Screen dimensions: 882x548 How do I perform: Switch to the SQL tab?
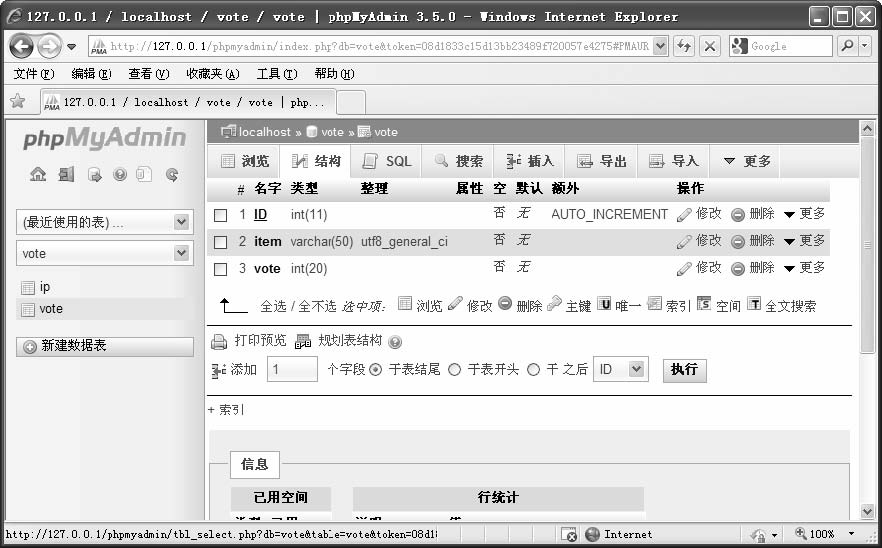386,161
